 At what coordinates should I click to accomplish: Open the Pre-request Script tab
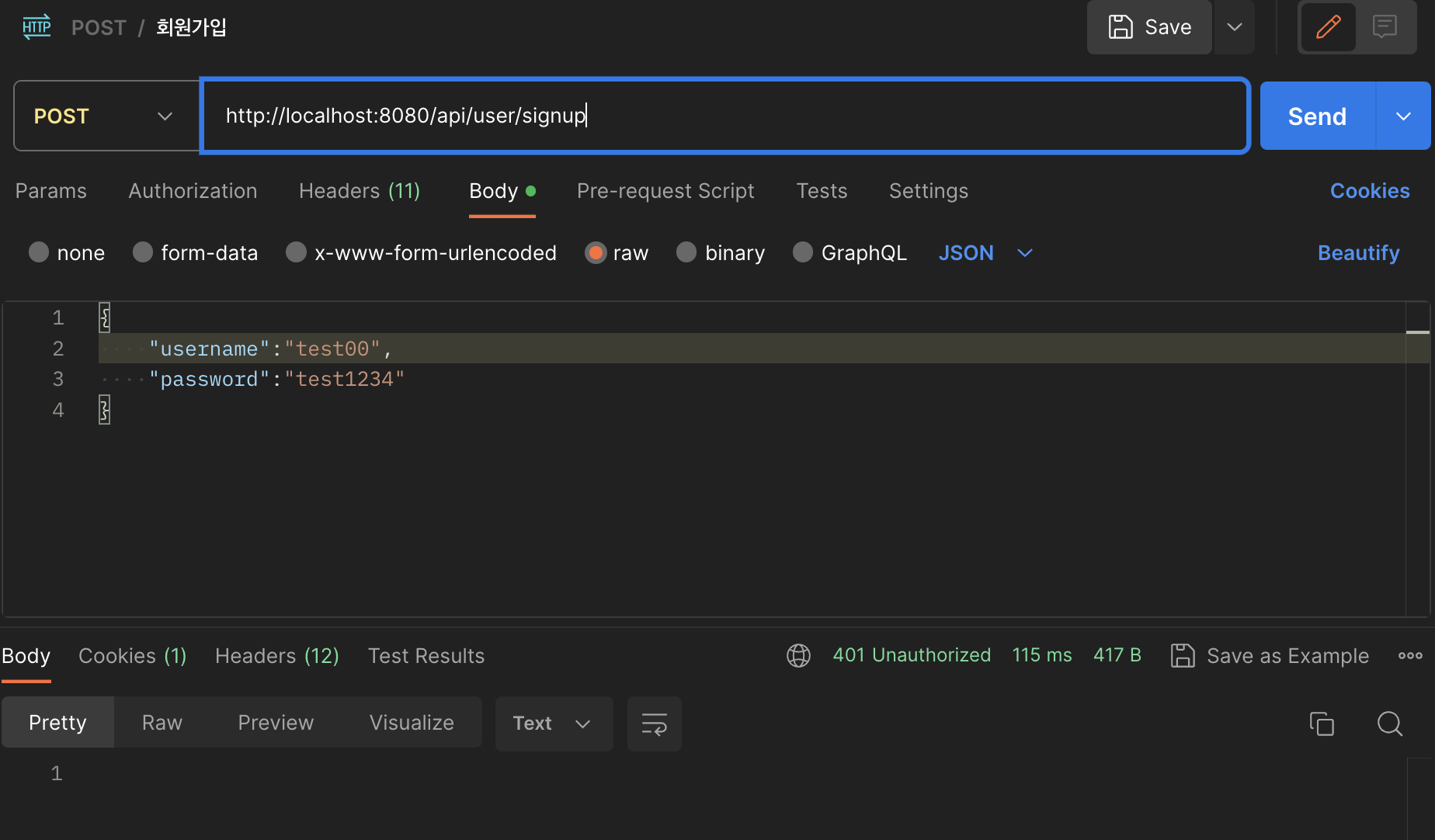coord(665,191)
